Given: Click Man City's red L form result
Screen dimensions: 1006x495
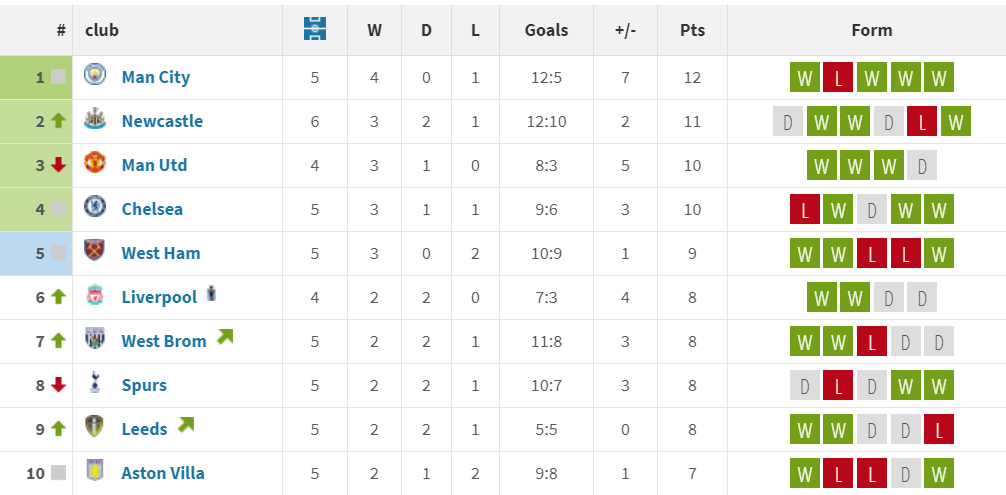Looking at the screenshot, I should coord(838,78).
